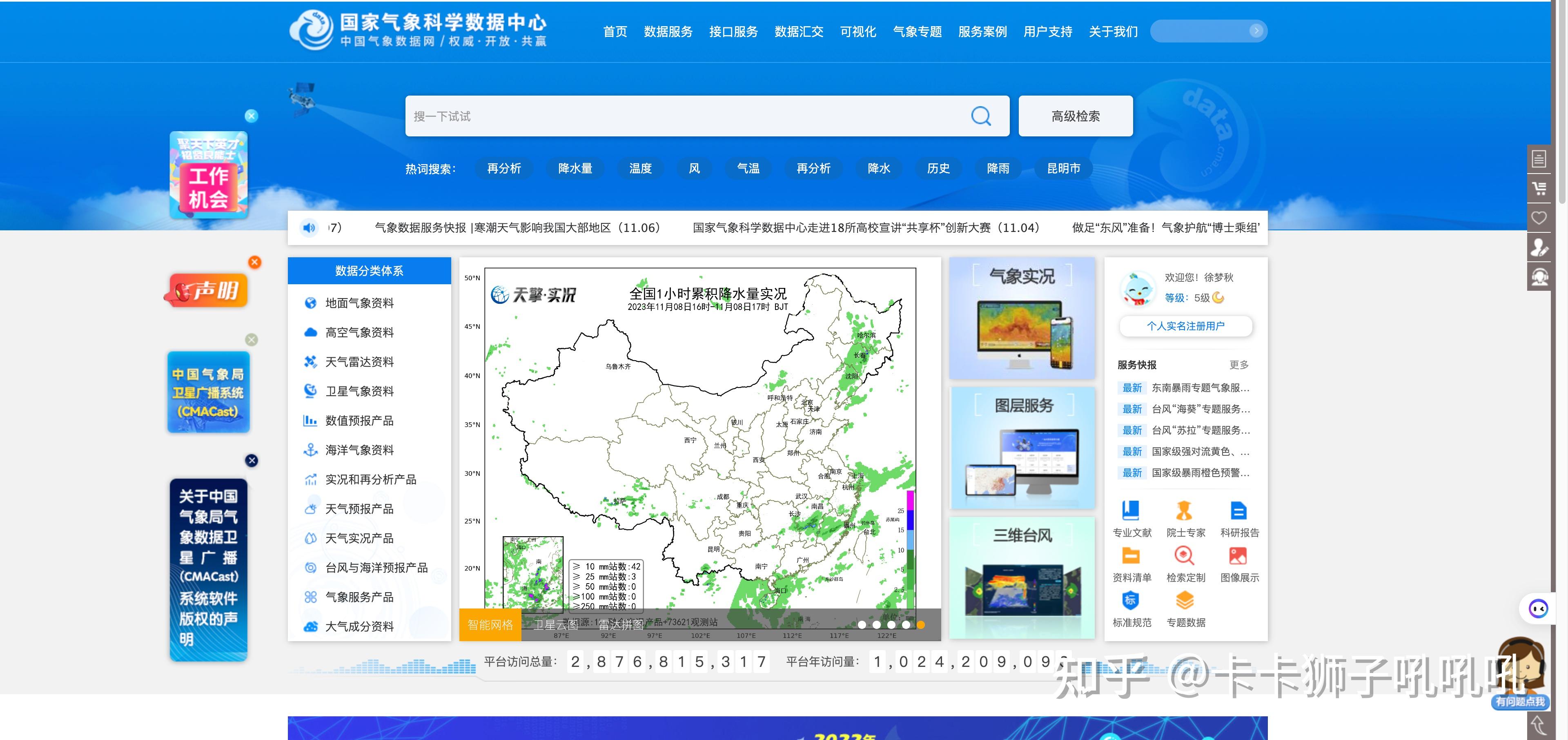
Task: Click the national data center logo
Action: coord(418,30)
